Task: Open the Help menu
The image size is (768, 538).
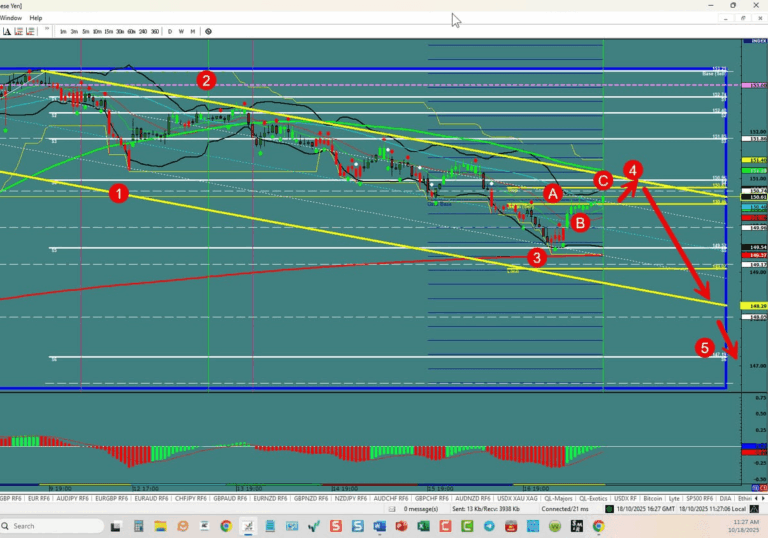Action: click(x=36, y=18)
